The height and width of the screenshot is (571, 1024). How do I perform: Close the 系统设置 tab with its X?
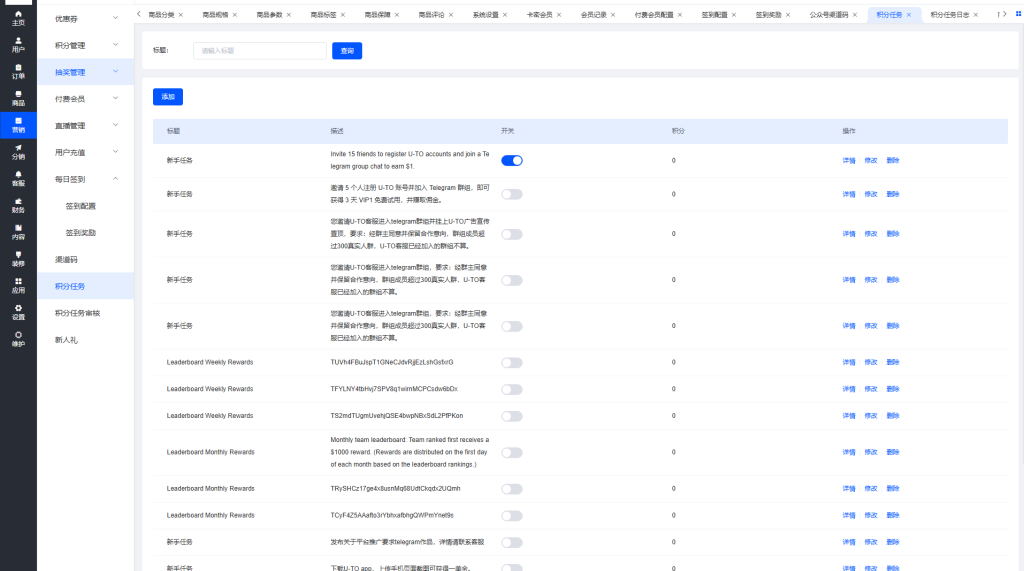coord(505,15)
